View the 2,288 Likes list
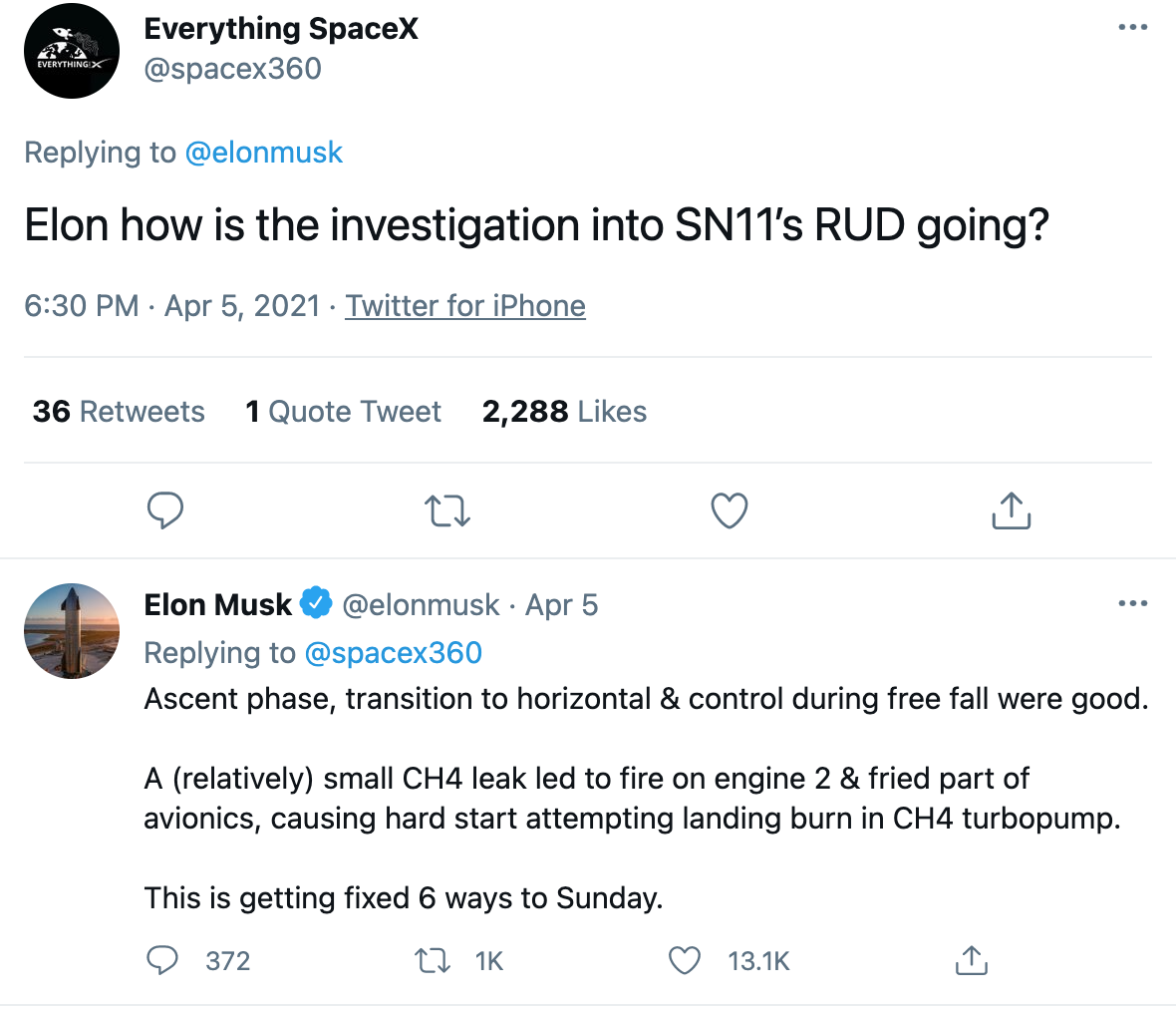Image resolution: width=1176 pixels, height=1009 pixels. (564, 411)
